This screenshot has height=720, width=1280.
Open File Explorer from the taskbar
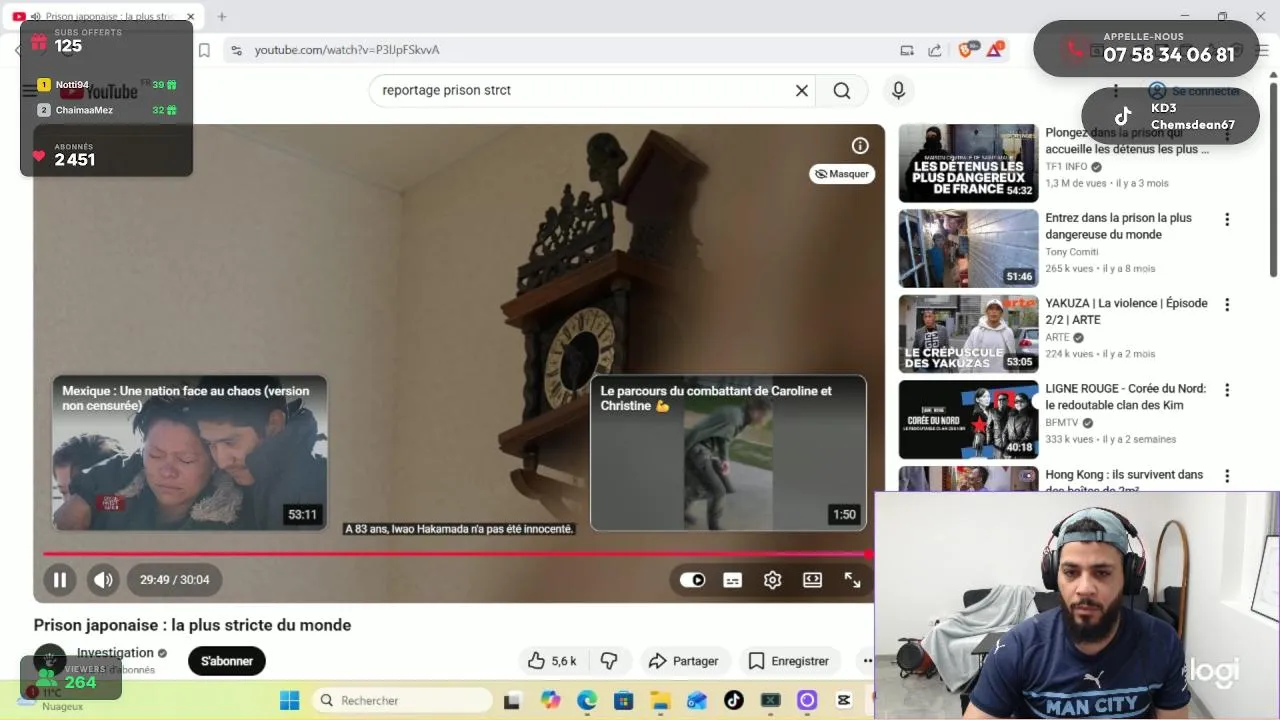point(660,700)
